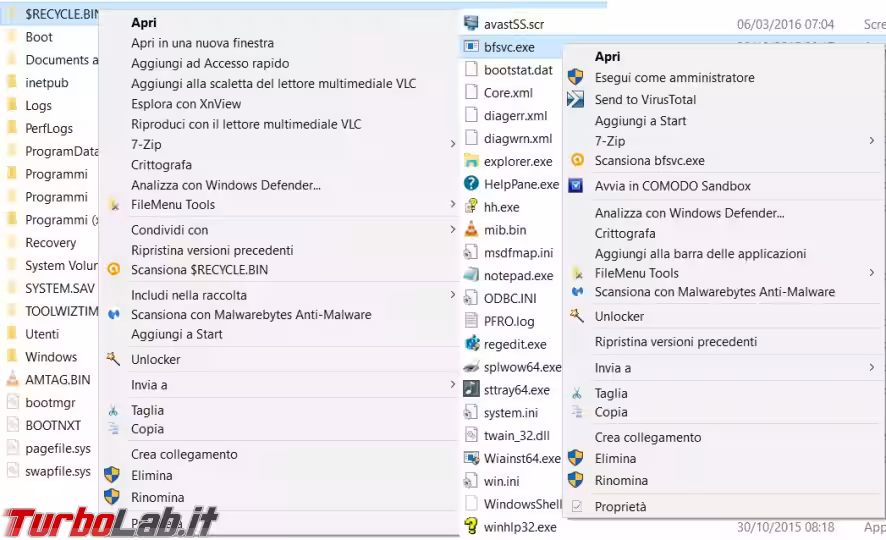The image size is (886, 540).
Task: Click the VirusTotal icon next to Send to VirusTotal
Action: tap(575, 99)
